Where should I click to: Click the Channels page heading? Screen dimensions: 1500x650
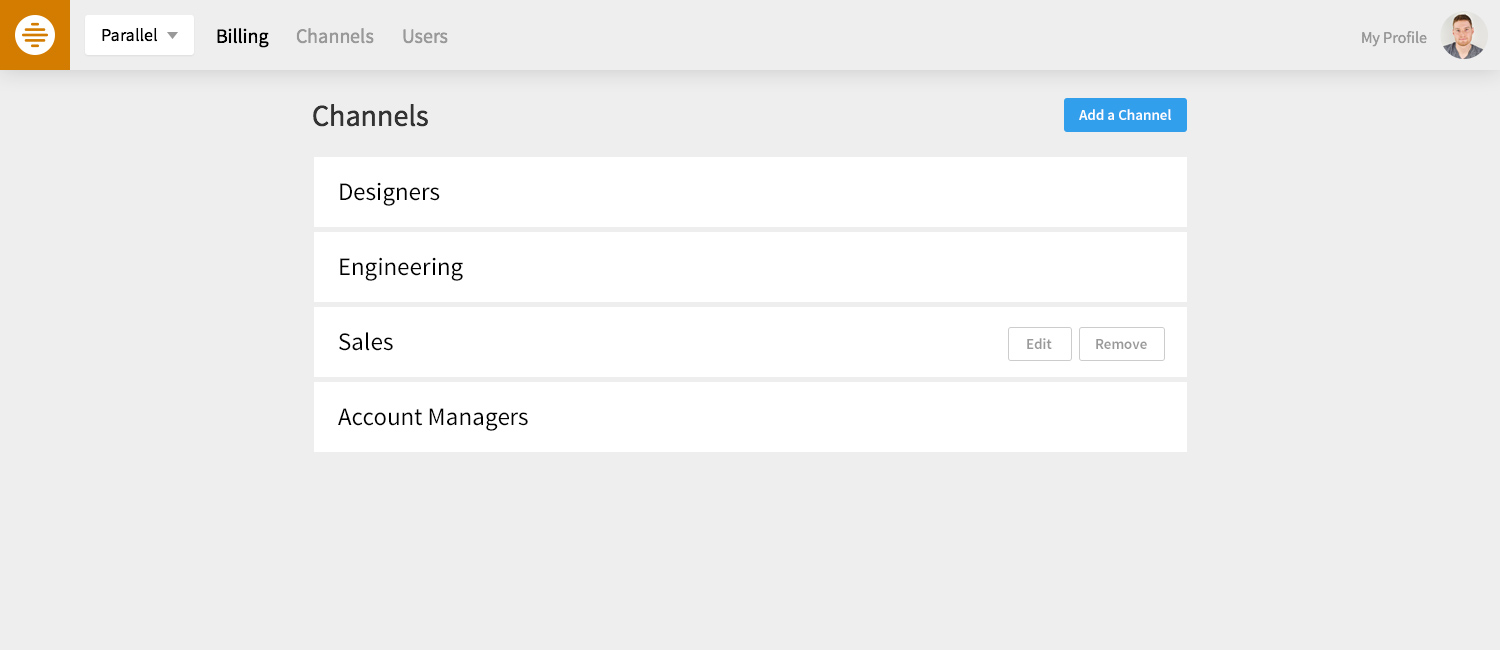370,116
